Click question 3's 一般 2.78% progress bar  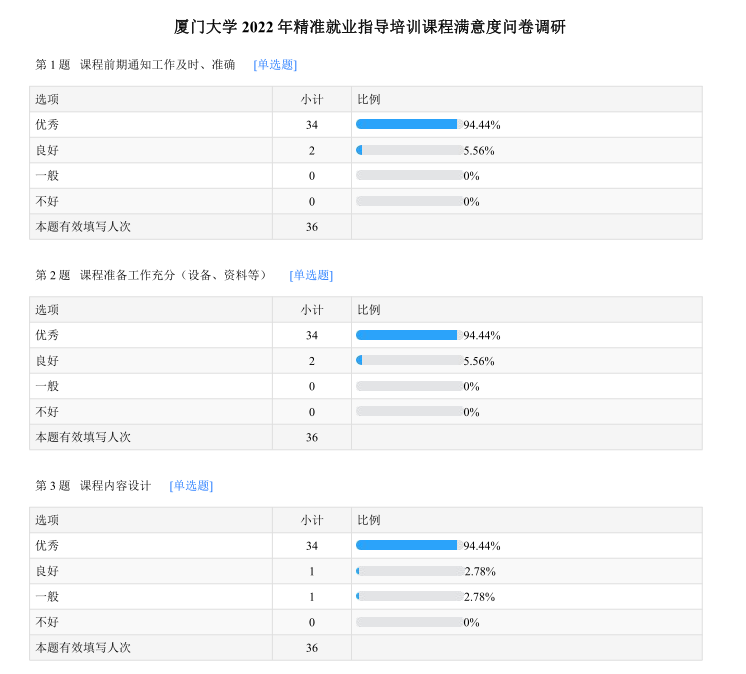coord(408,596)
